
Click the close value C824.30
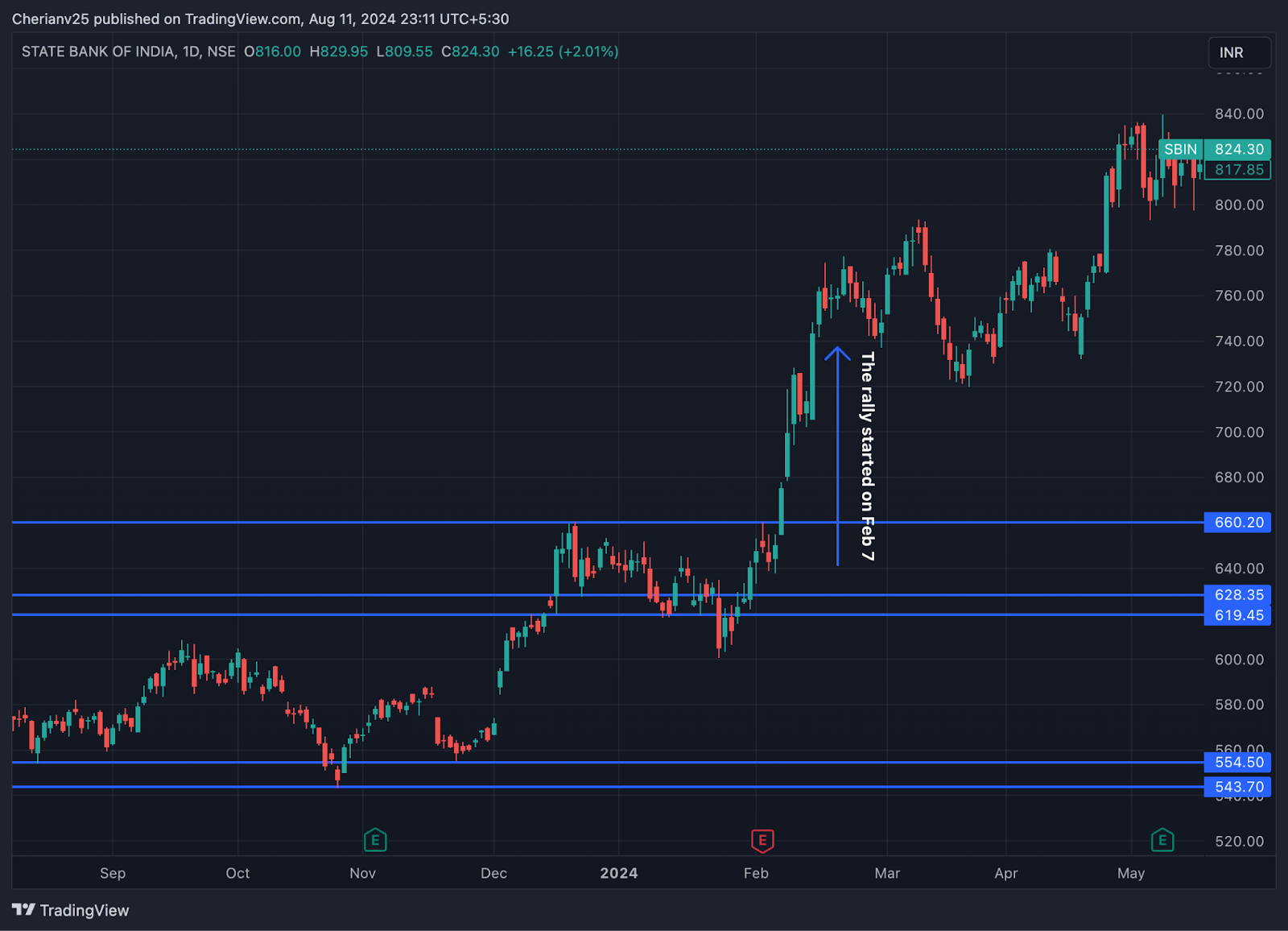(x=470, y=52)
